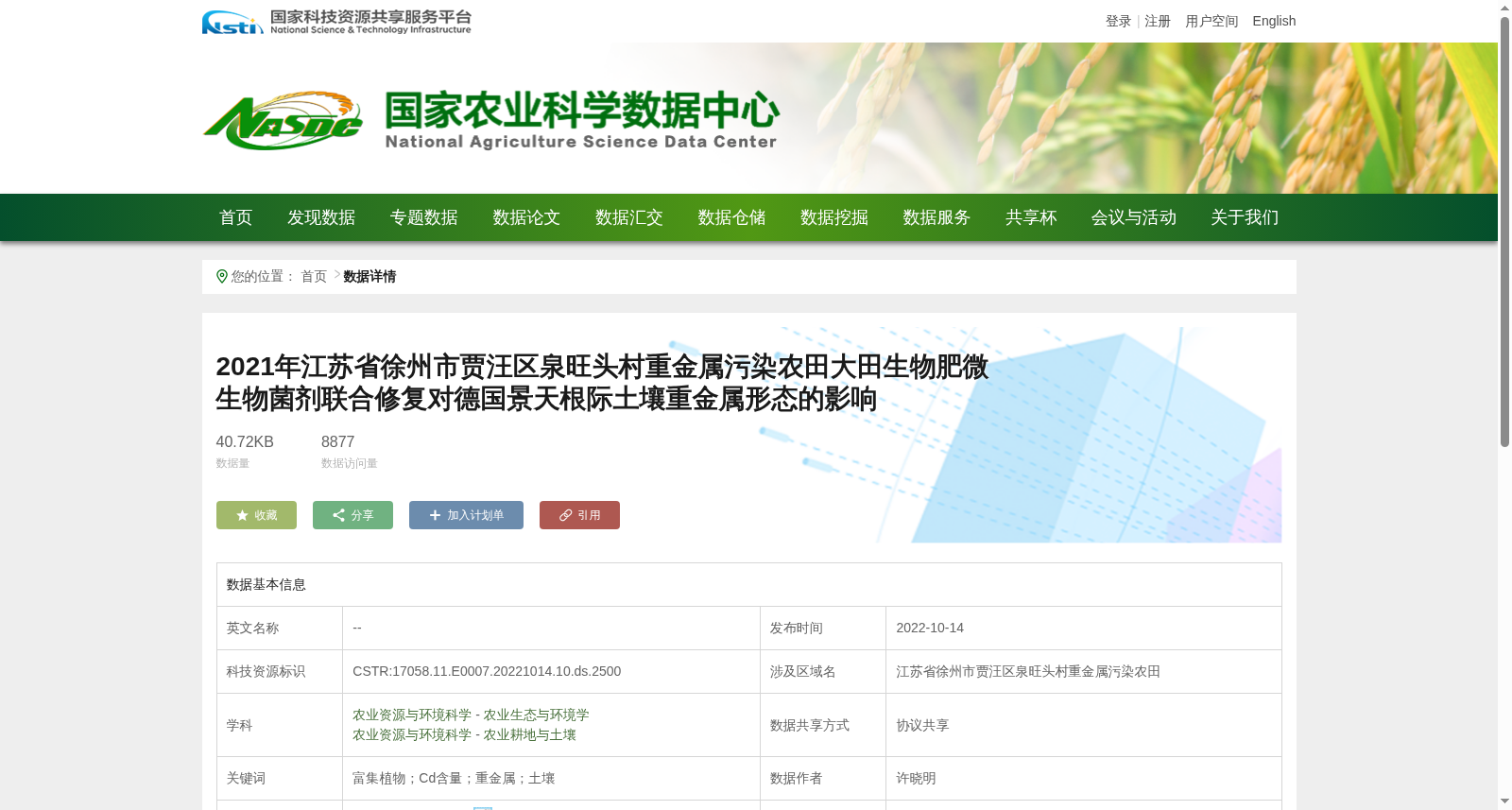Viewport: 1512px width, 810px height.
Task: Open the 数据仓储 menu item
Action: (731, 217)
